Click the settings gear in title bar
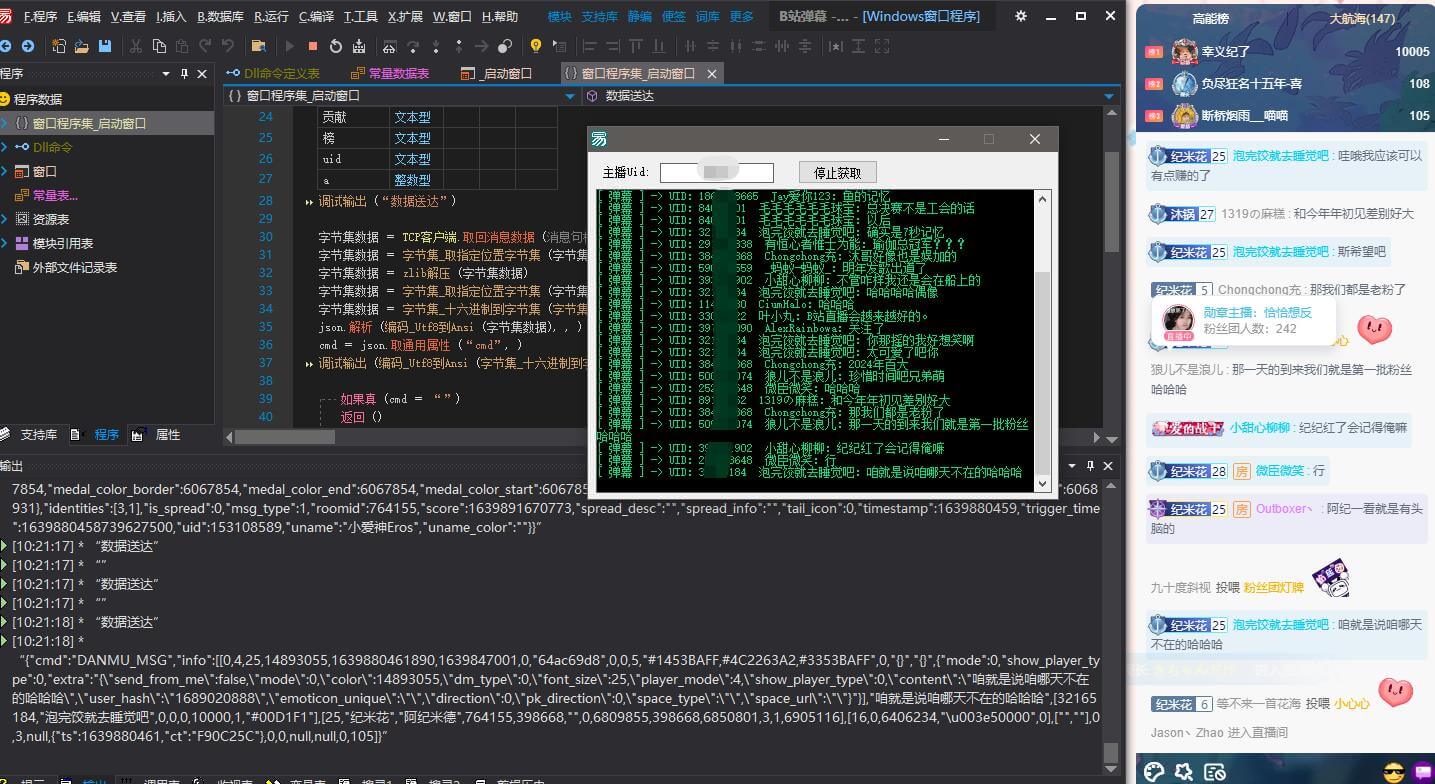 [1020, 16]
